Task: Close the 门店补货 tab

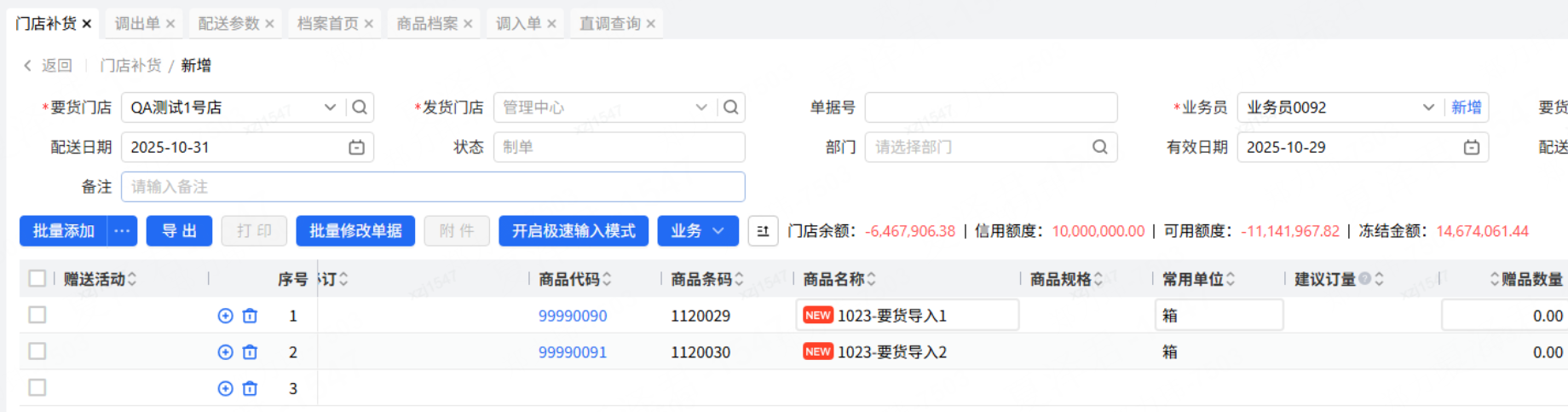Action: pyautogui.click(x=87, y=24)
